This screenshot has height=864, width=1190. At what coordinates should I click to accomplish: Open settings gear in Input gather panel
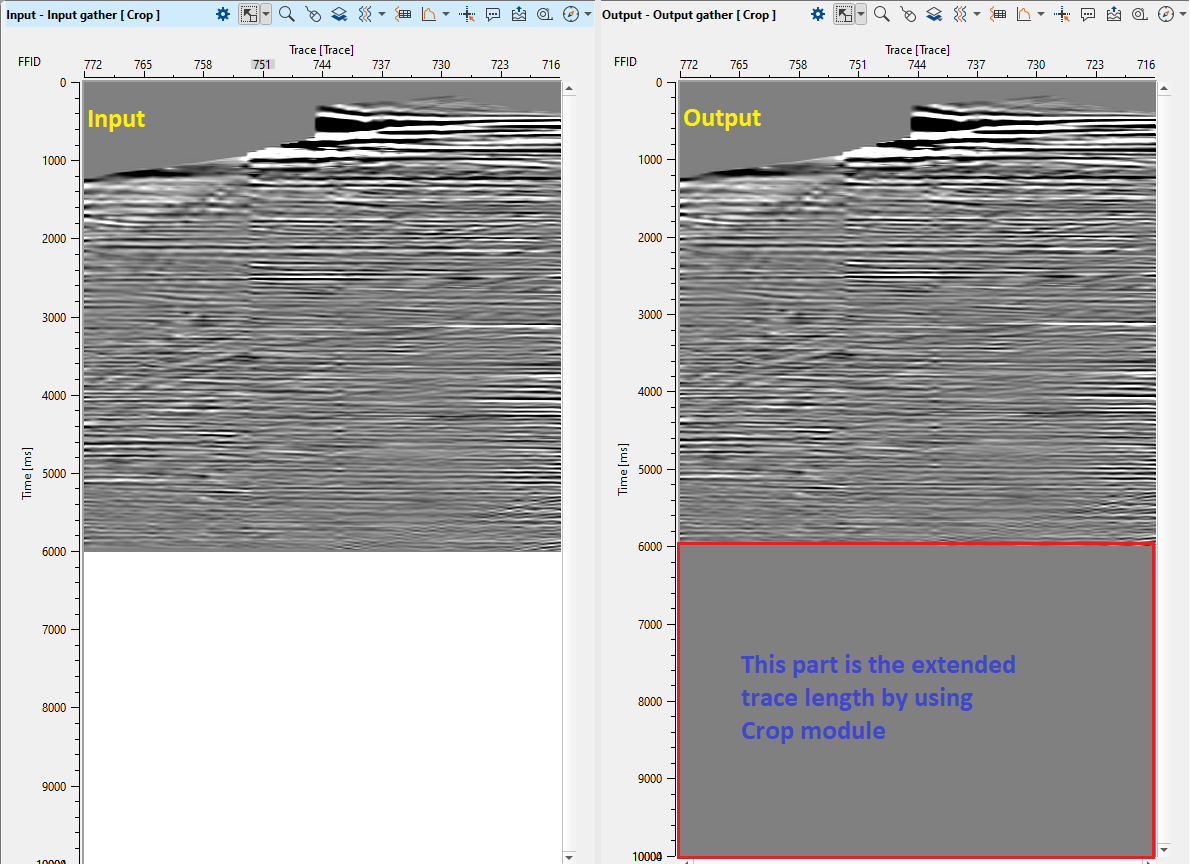(223, 14)
